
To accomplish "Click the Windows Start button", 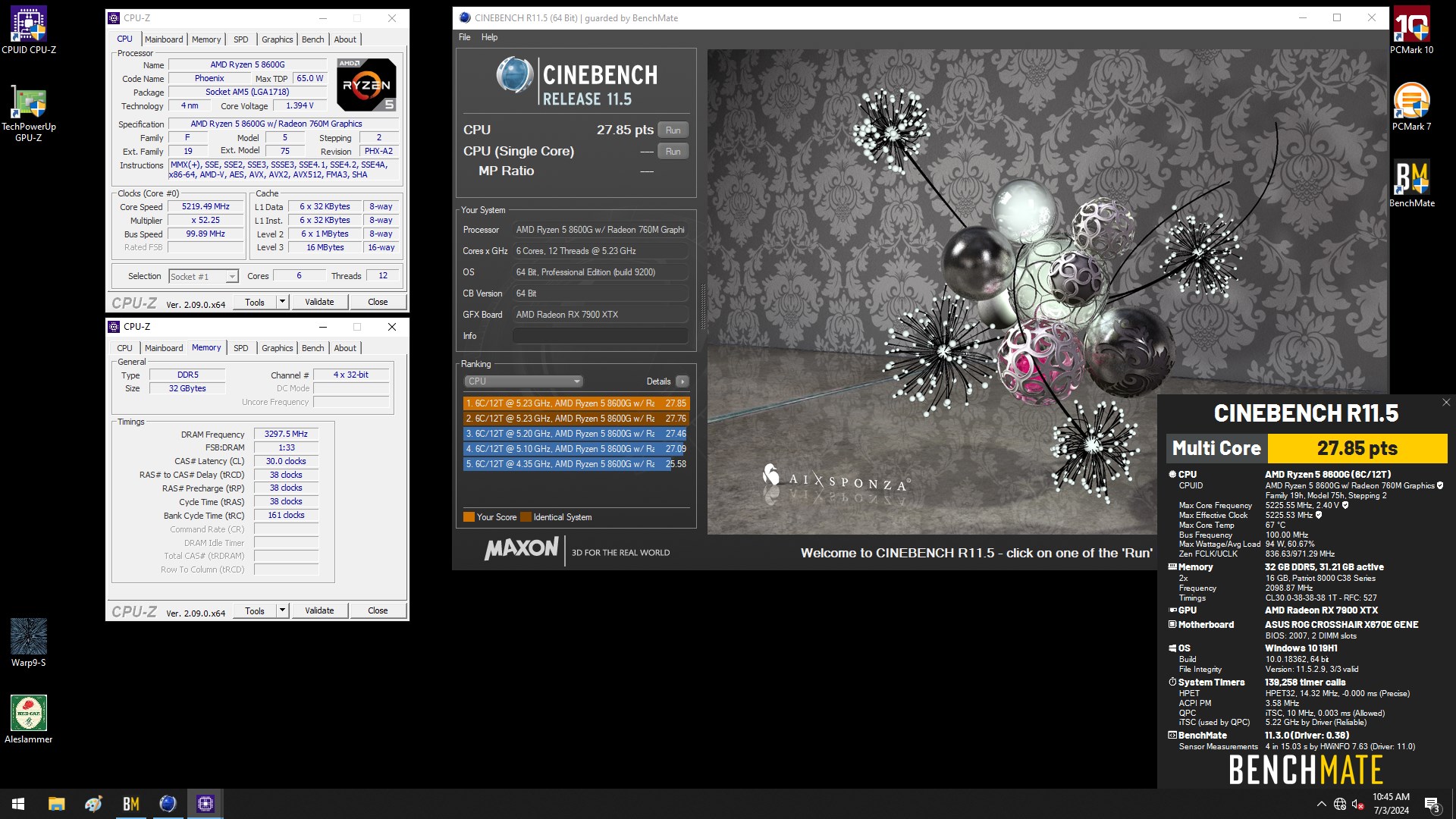I will click(18, 804).
